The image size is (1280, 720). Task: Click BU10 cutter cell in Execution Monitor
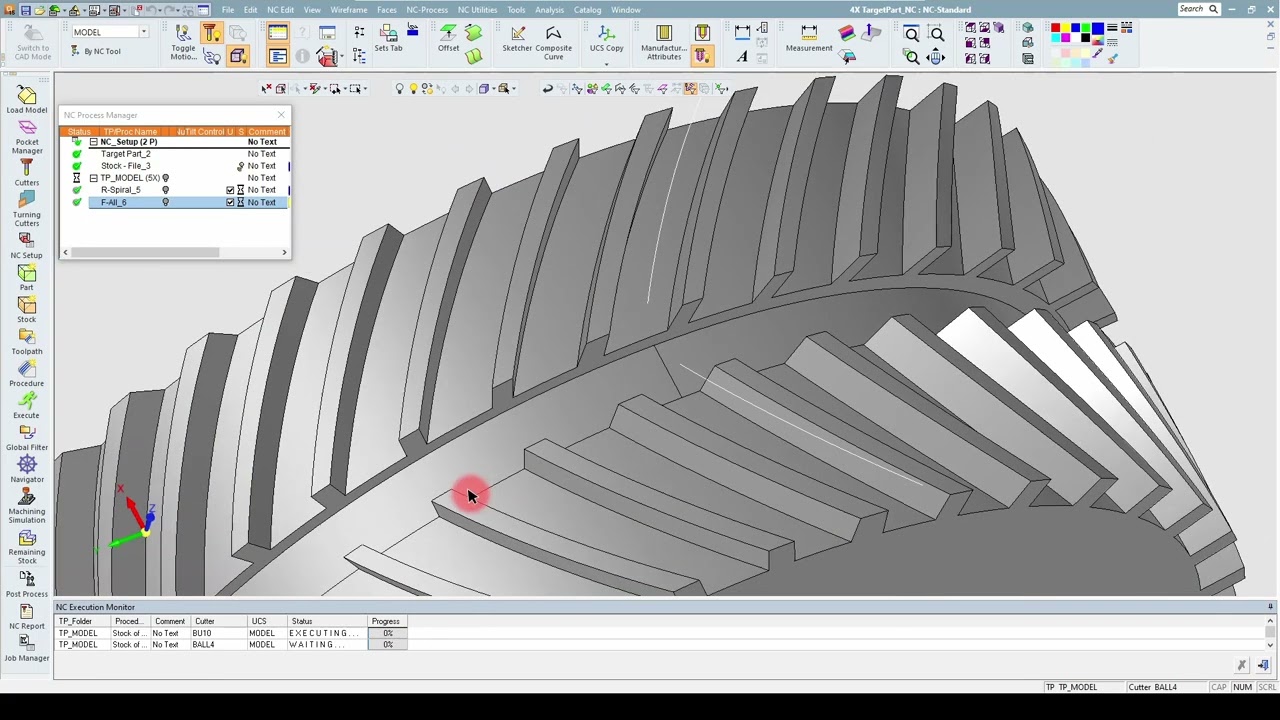(x=219, y=633)
